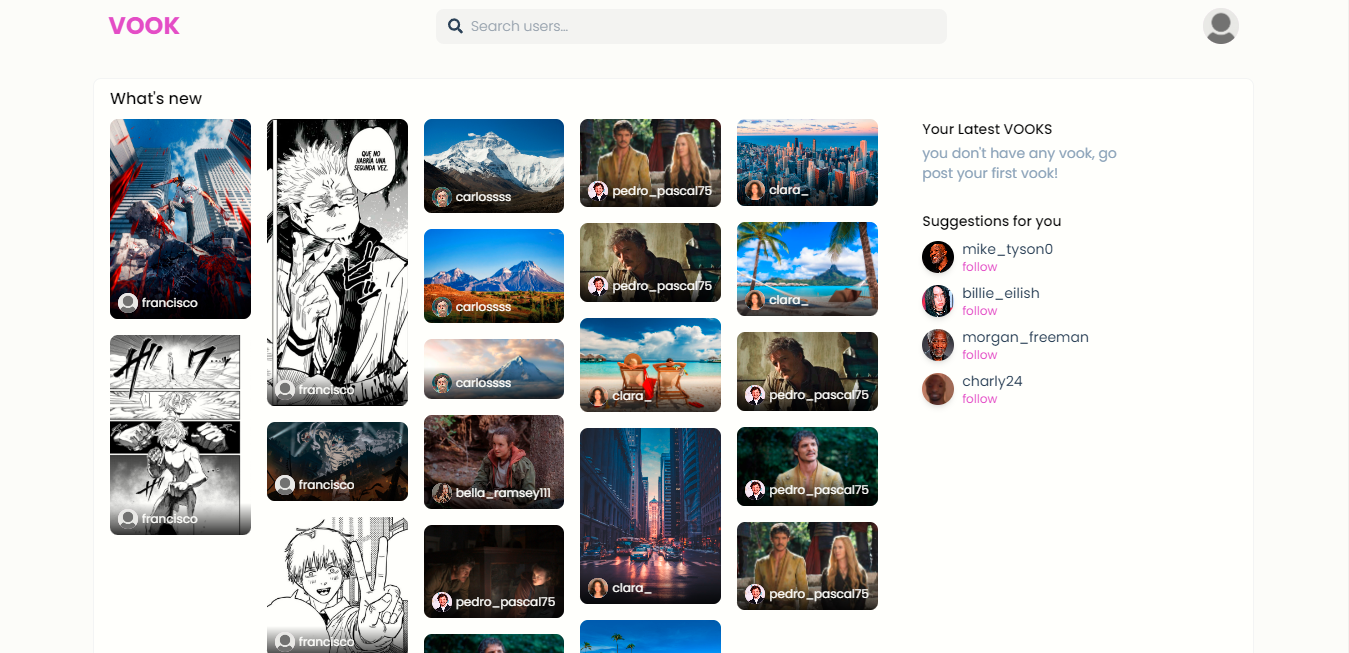Click clara_ name on palm island post
The height and width of the screenshot is (653, 1349).
789,300
